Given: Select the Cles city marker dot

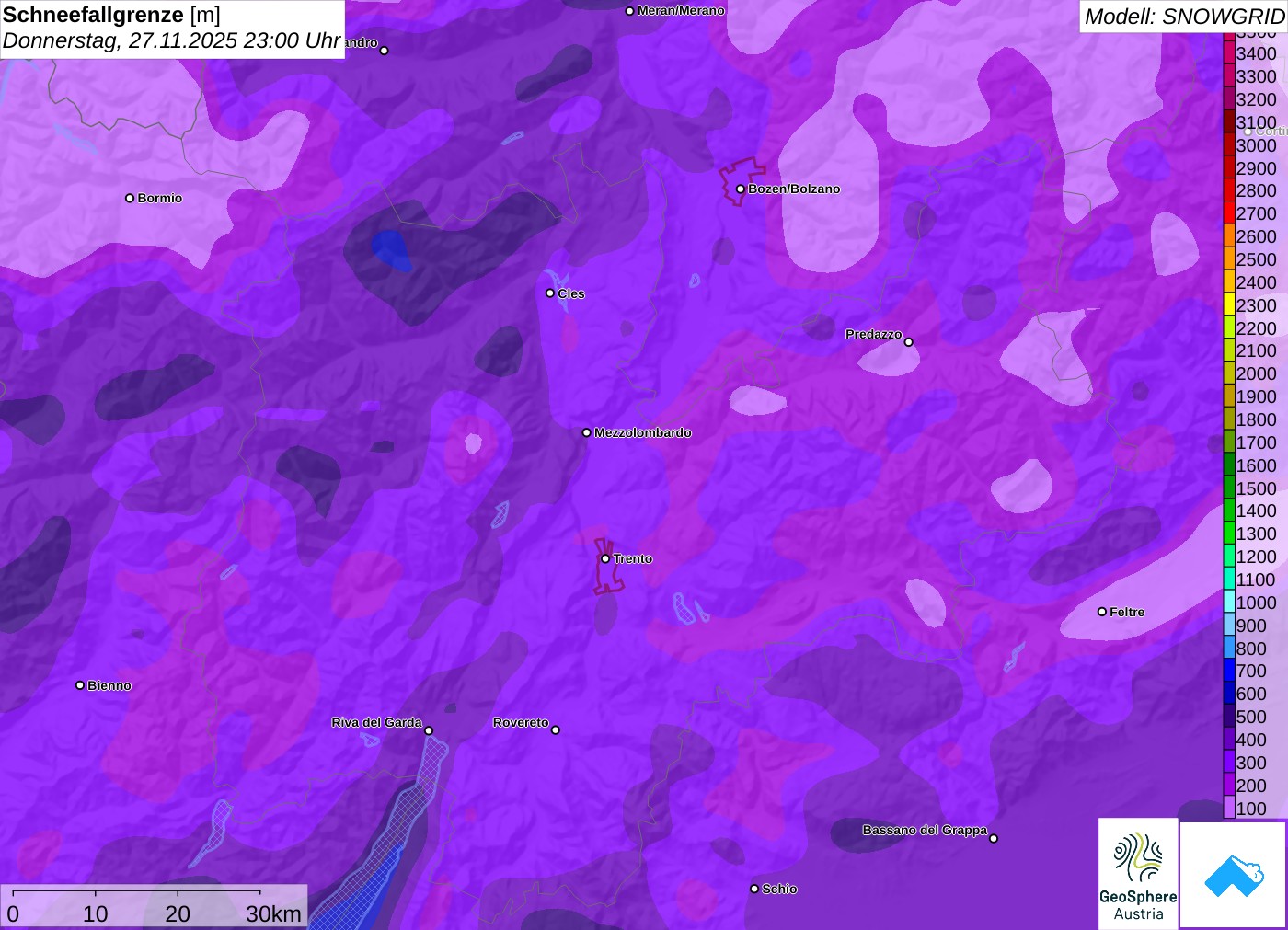Looking at the screenshot, I should (x=550, y=293).
